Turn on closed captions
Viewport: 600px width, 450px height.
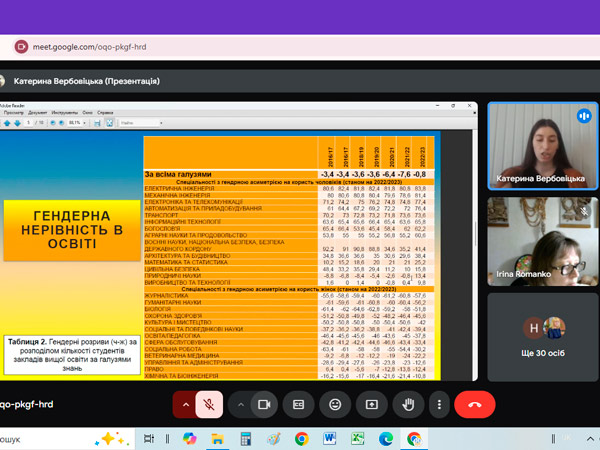pos(299,404)
